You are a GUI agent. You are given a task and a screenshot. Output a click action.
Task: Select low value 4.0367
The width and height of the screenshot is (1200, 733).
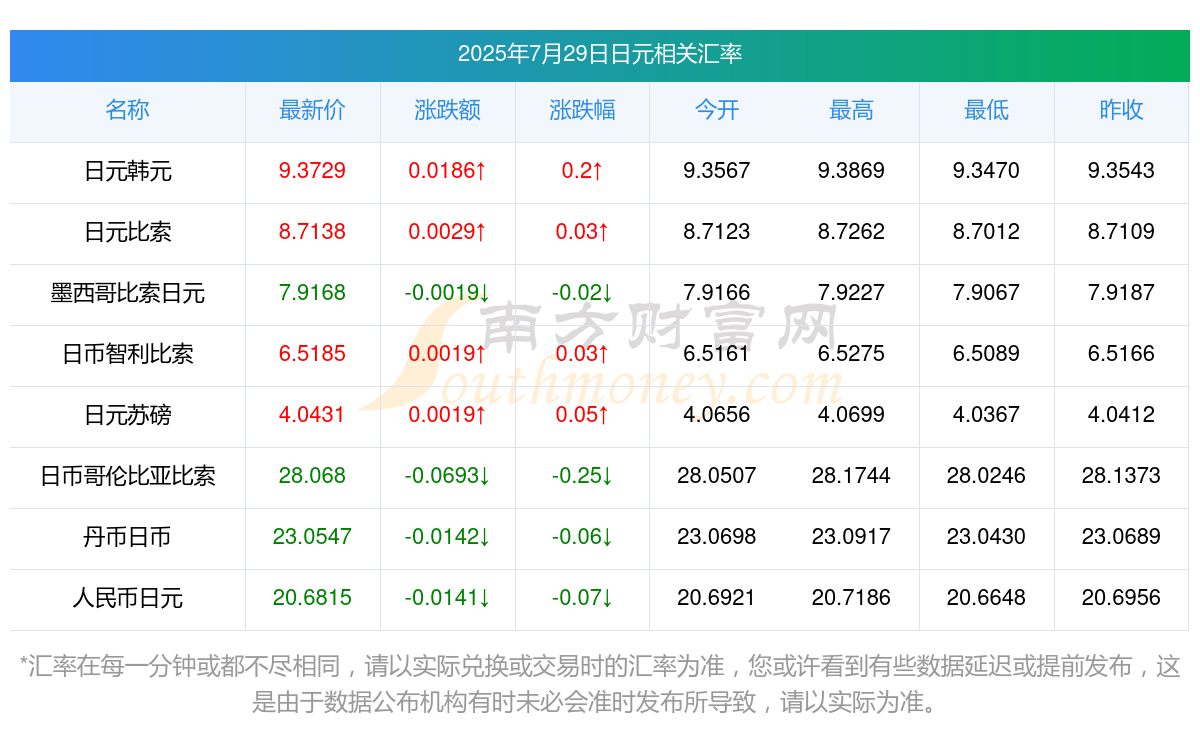point(987,415)
